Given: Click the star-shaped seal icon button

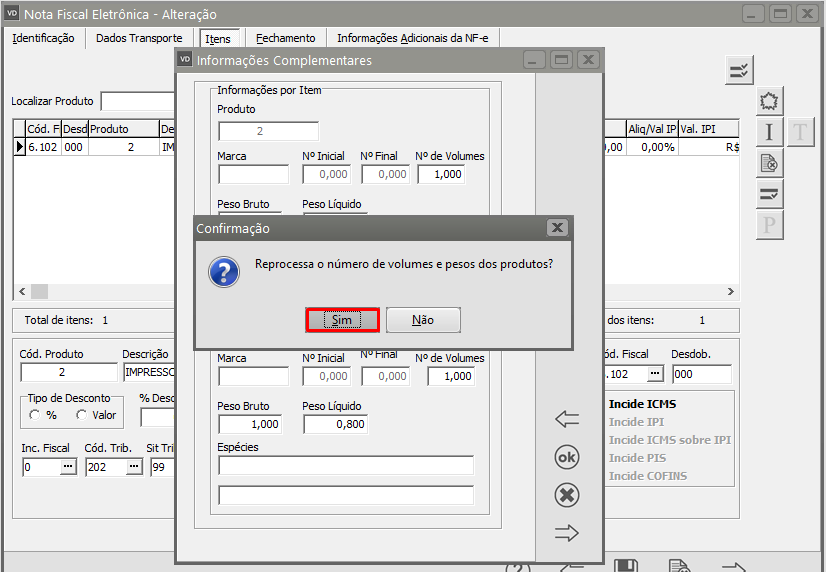Looking at the screenshot, I should coord(768,101).
